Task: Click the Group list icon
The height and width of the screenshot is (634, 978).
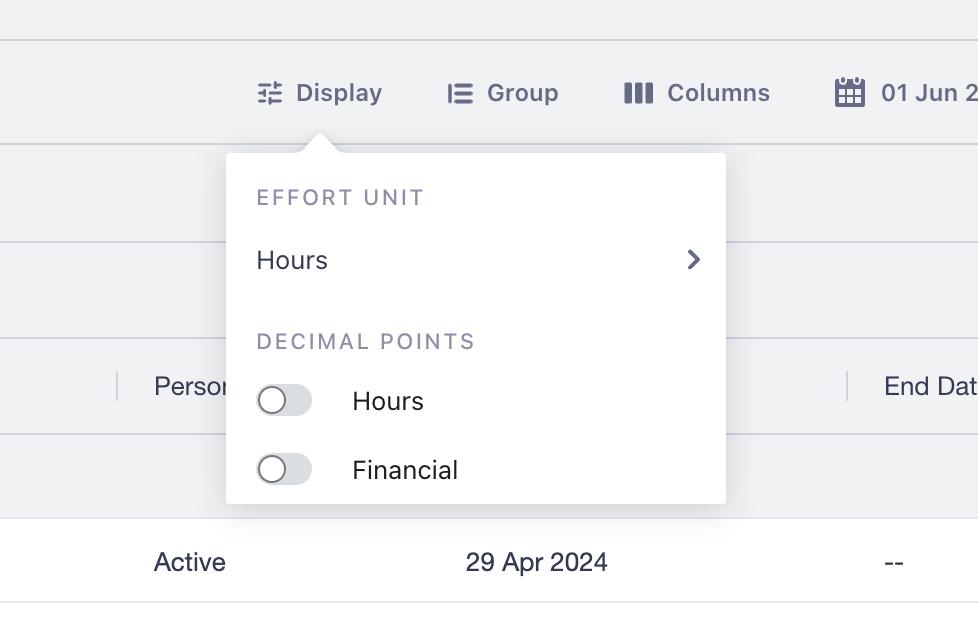Action: [x=460, y=93]
